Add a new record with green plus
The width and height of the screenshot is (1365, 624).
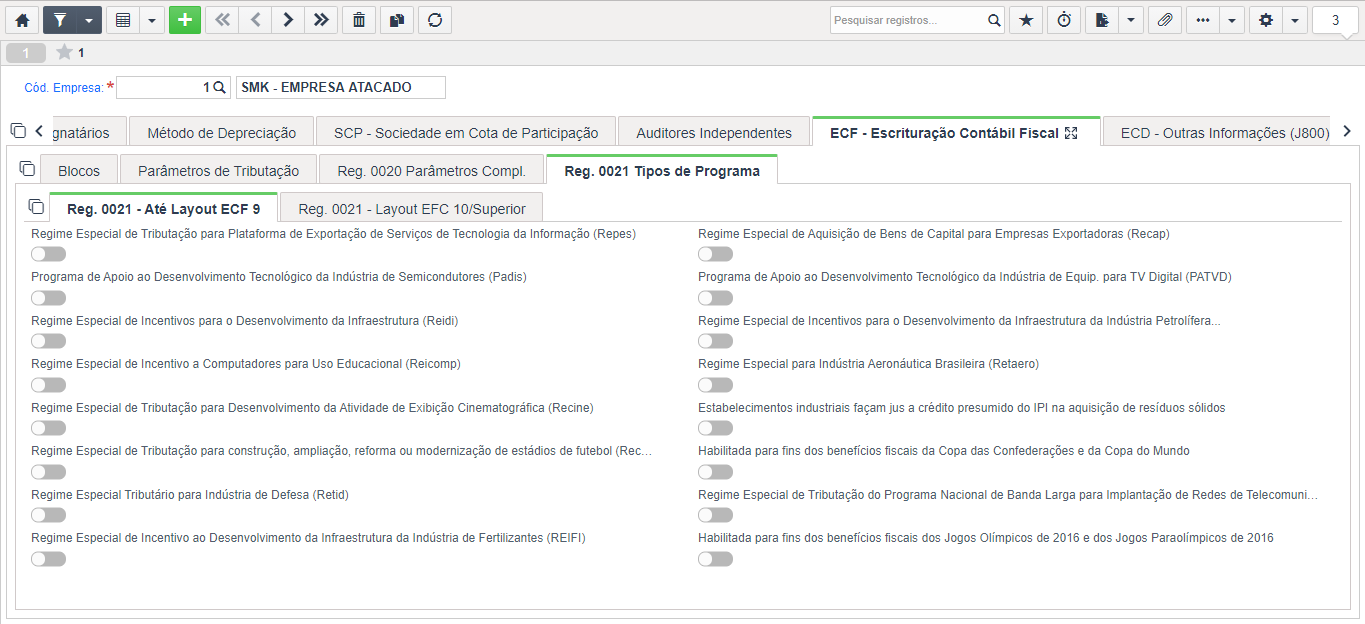coord(185,20)
